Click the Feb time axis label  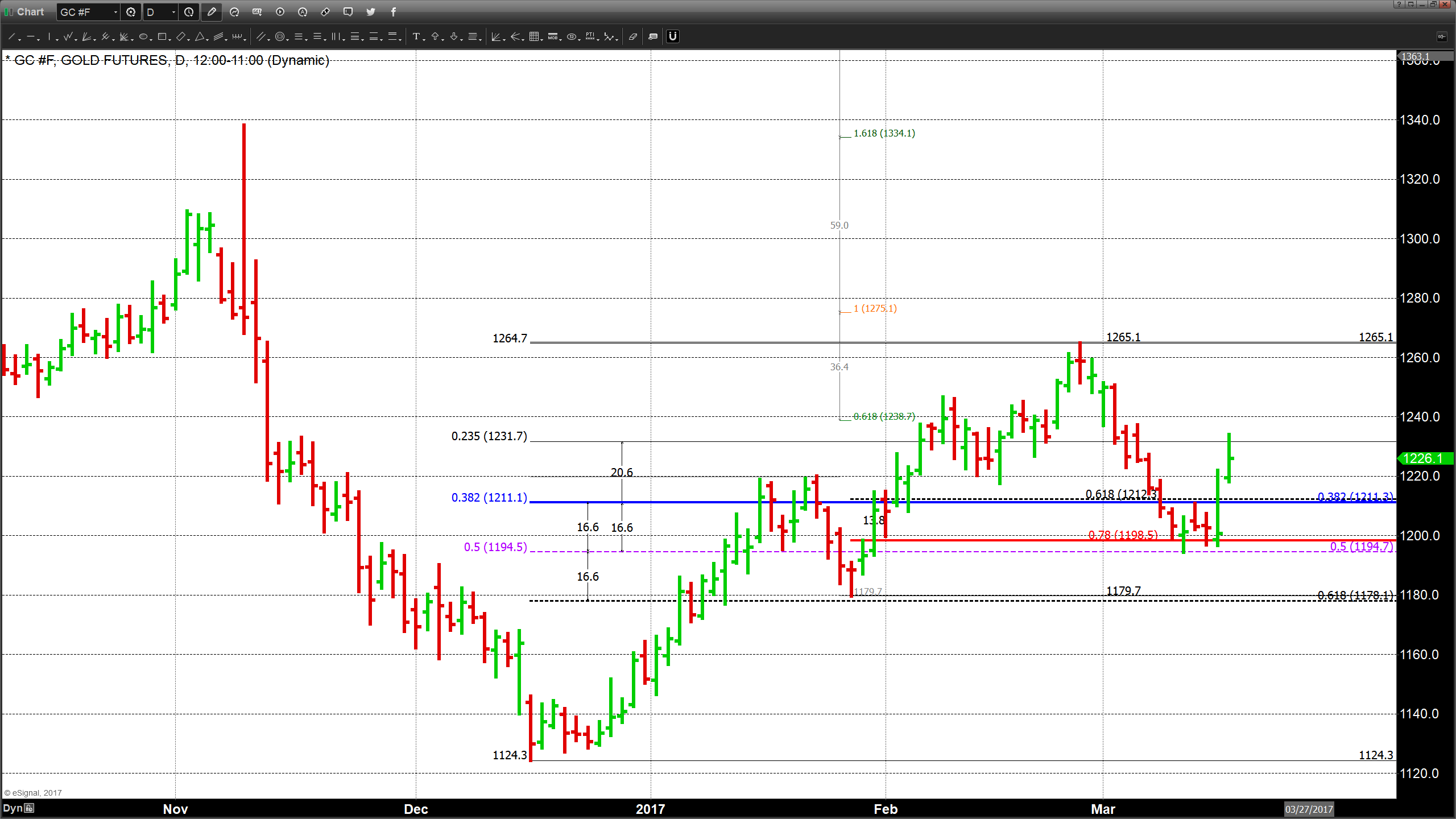(886, 809)
